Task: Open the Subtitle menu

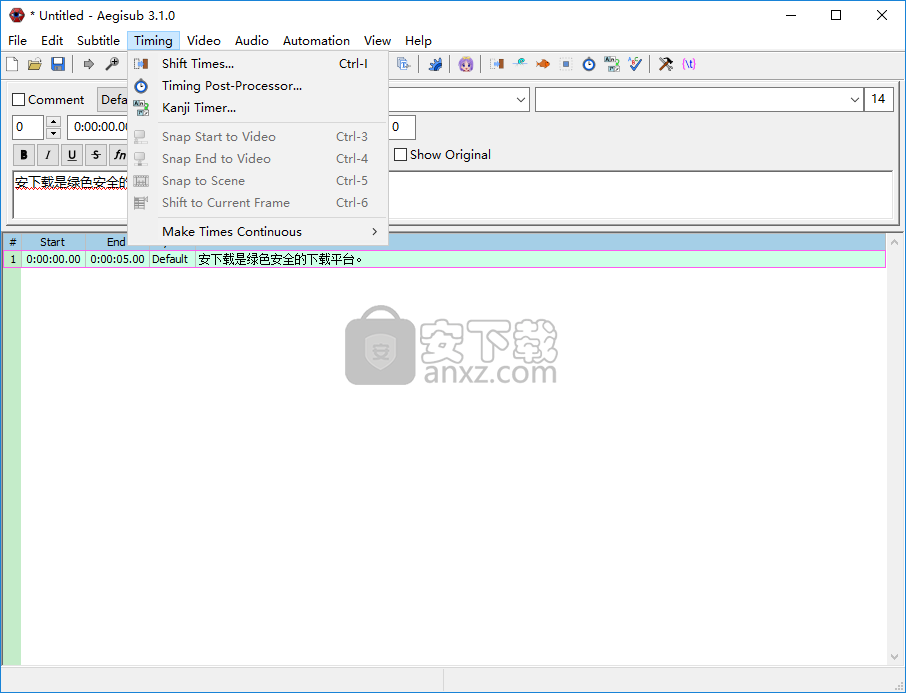Action: (x=98, y=40)
